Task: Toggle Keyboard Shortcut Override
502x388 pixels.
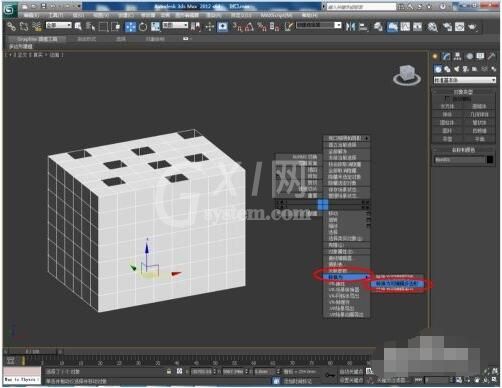Action: [x=223, y=27]
